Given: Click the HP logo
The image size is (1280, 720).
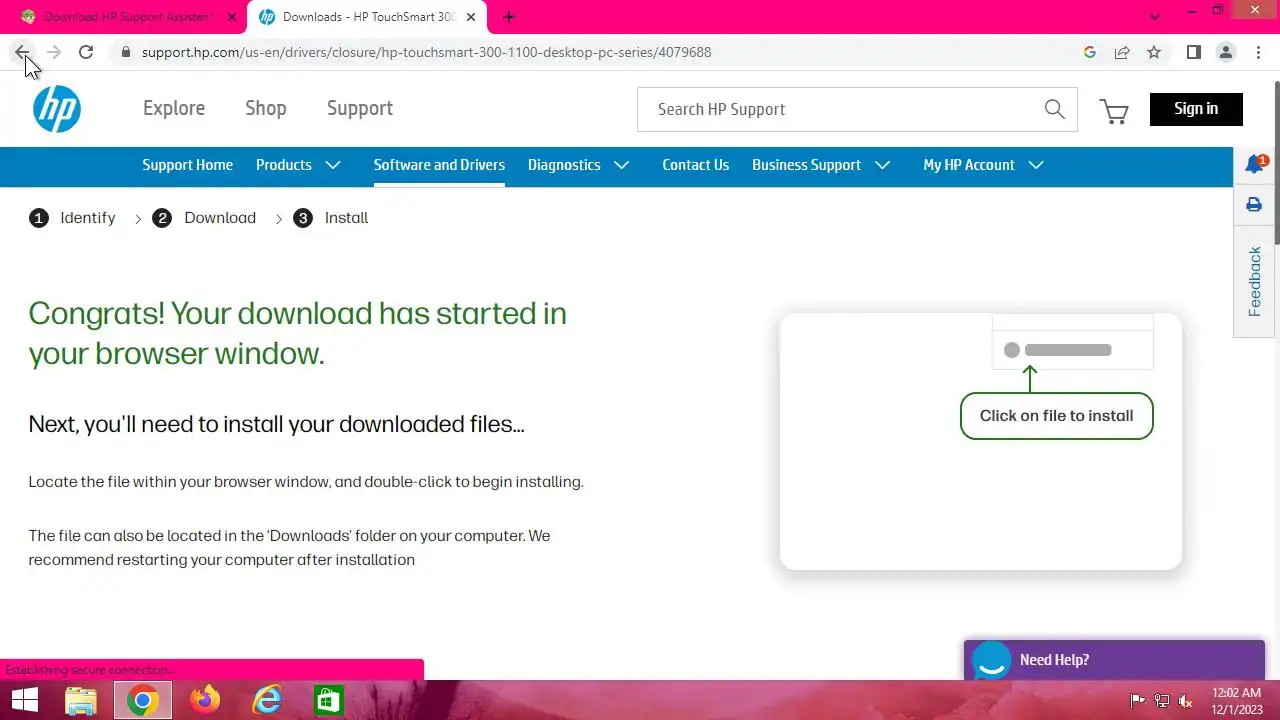Looking at the screenshot, I should [57, 109].
